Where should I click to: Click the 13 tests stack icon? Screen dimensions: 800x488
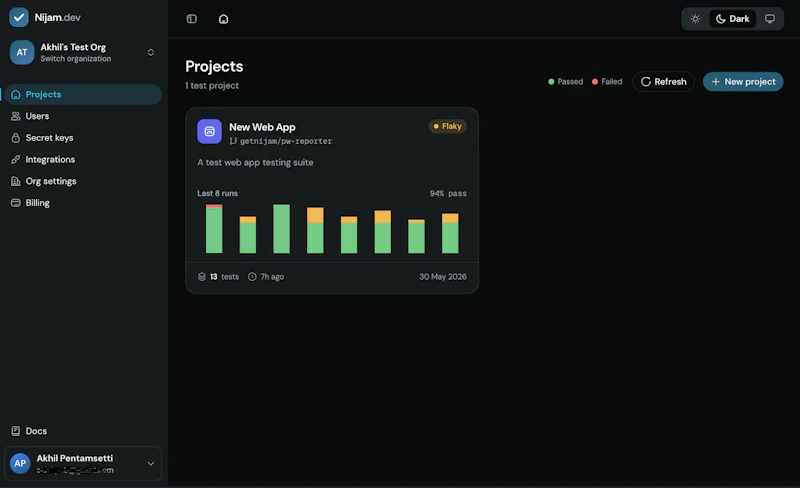click(202, 277)
